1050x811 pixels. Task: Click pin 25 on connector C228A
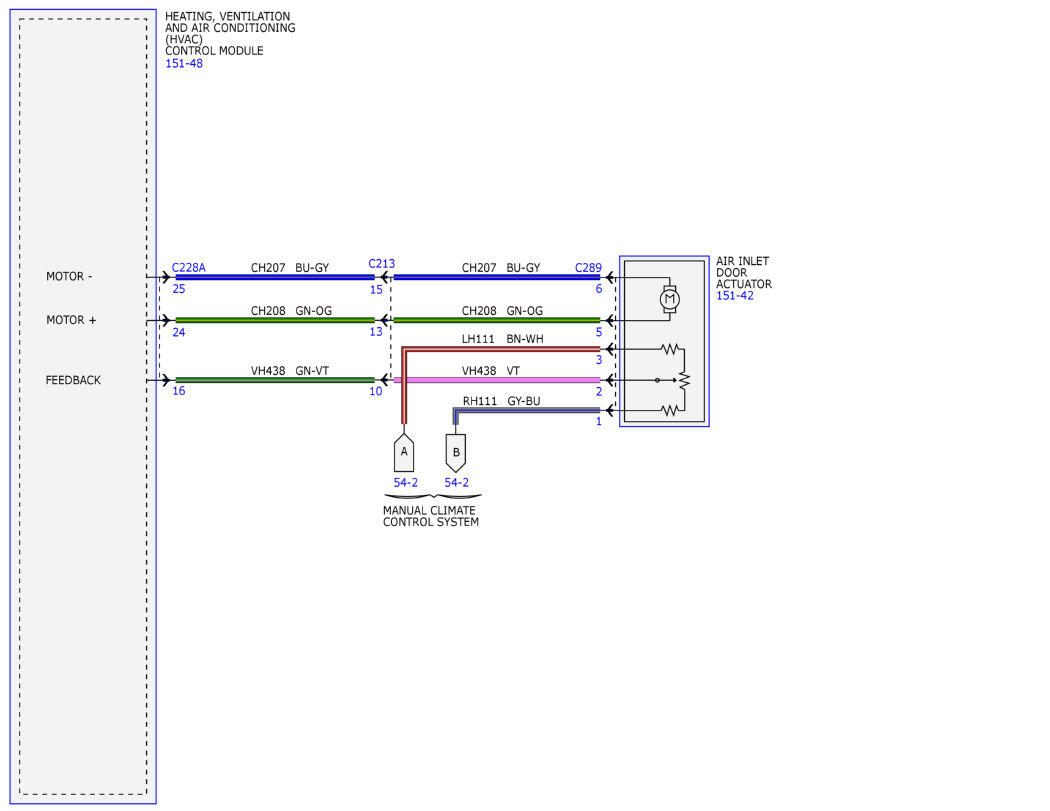(179, 289)
